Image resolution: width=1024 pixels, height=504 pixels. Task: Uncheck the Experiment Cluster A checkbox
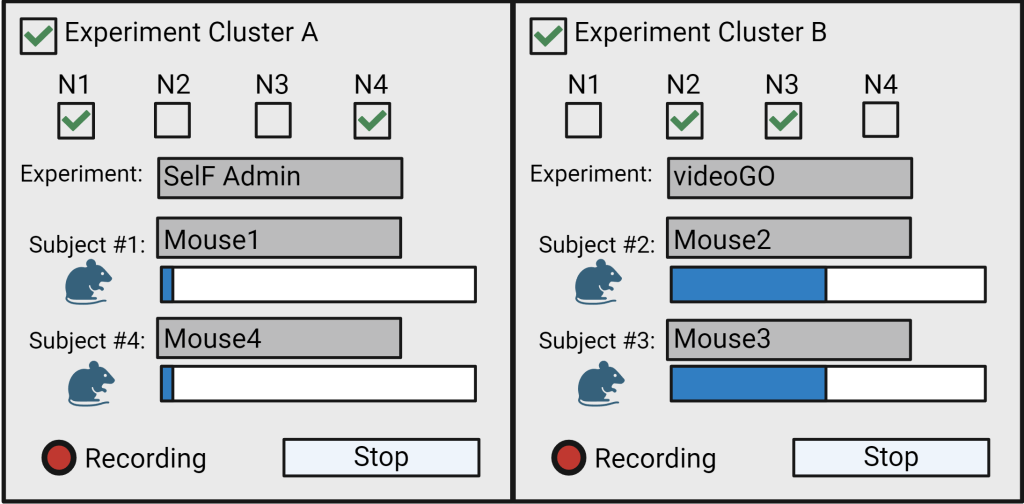pos(38,36)
